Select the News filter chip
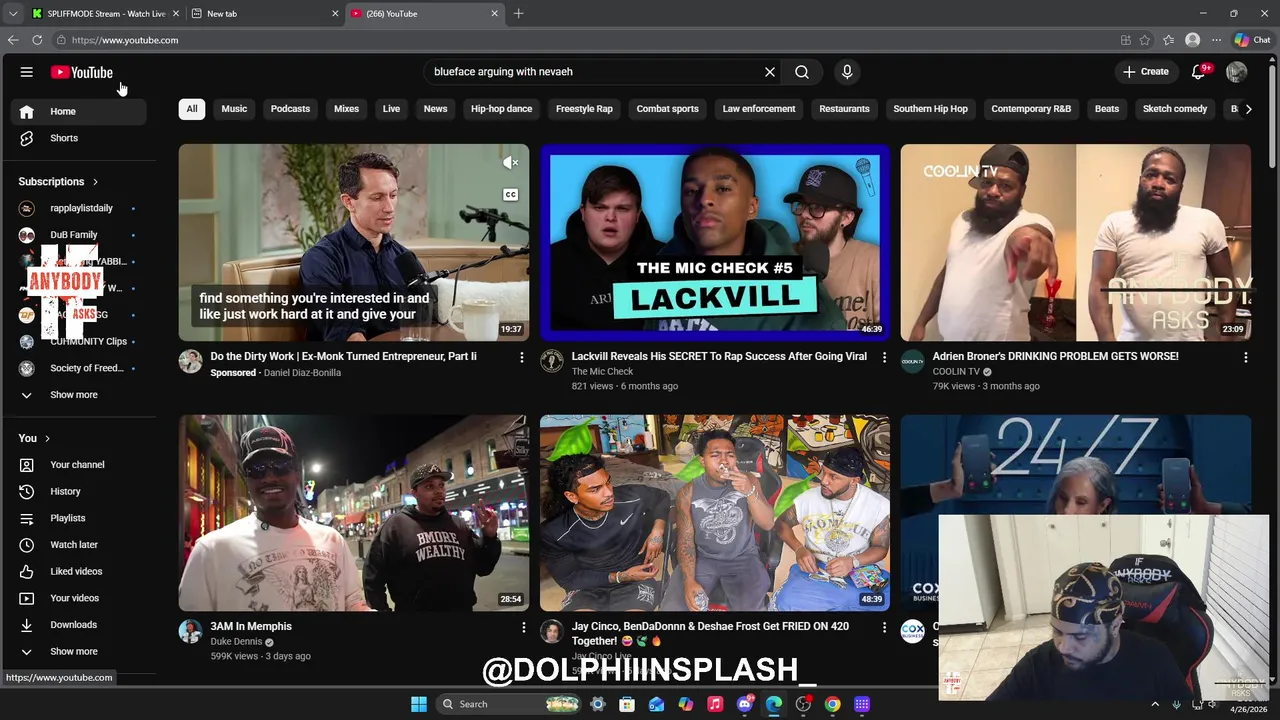 (x=435, y=109)
